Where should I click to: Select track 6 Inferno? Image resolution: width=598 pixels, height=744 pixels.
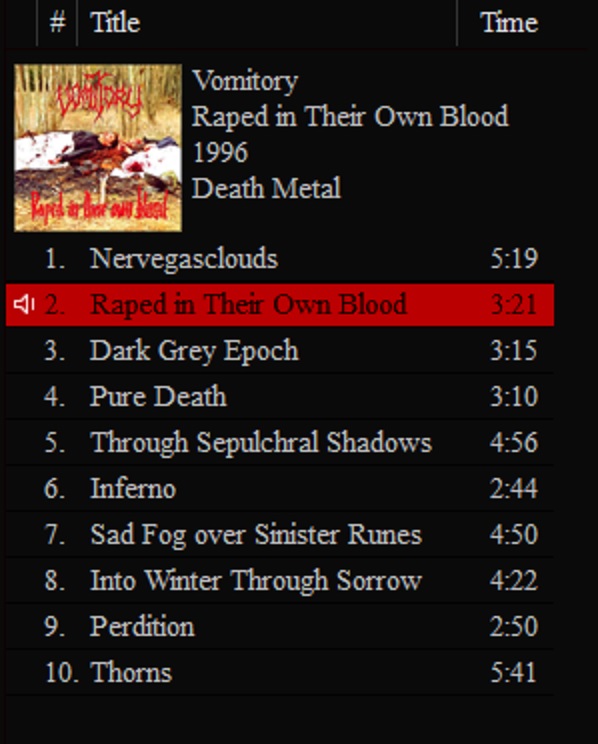point(280,488)
